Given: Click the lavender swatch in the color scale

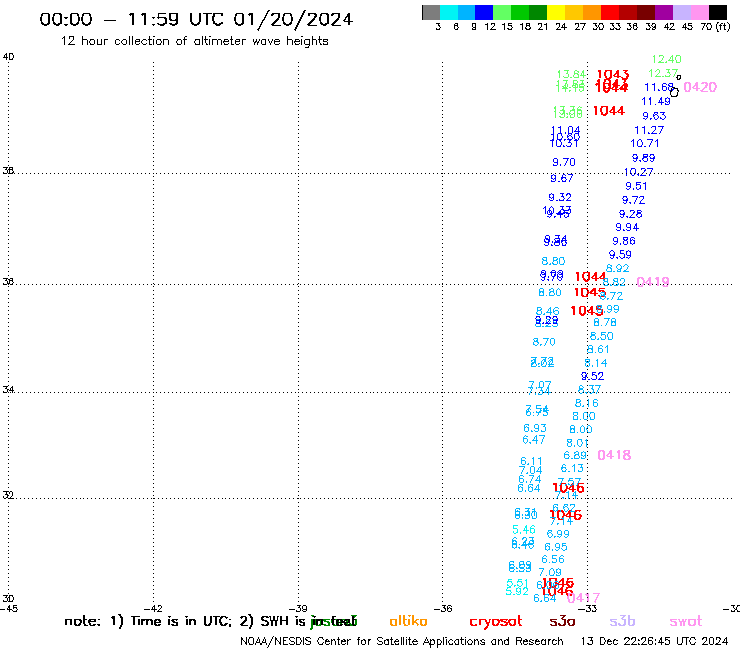Looking at the screenshot, I should click(x=681, y=12).
